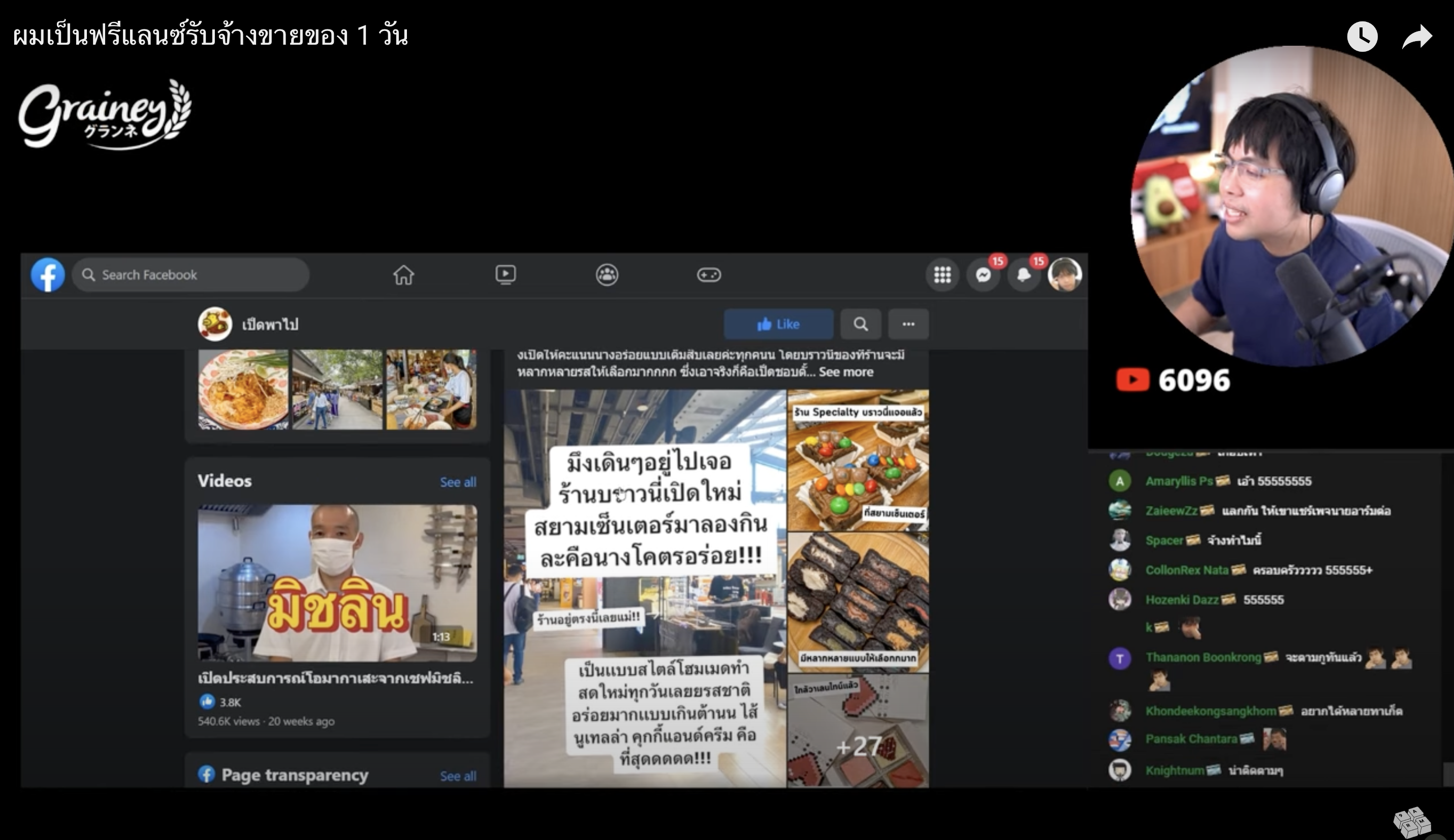
Task: Click the Watch later clock icon
Action: (1362, 37)
